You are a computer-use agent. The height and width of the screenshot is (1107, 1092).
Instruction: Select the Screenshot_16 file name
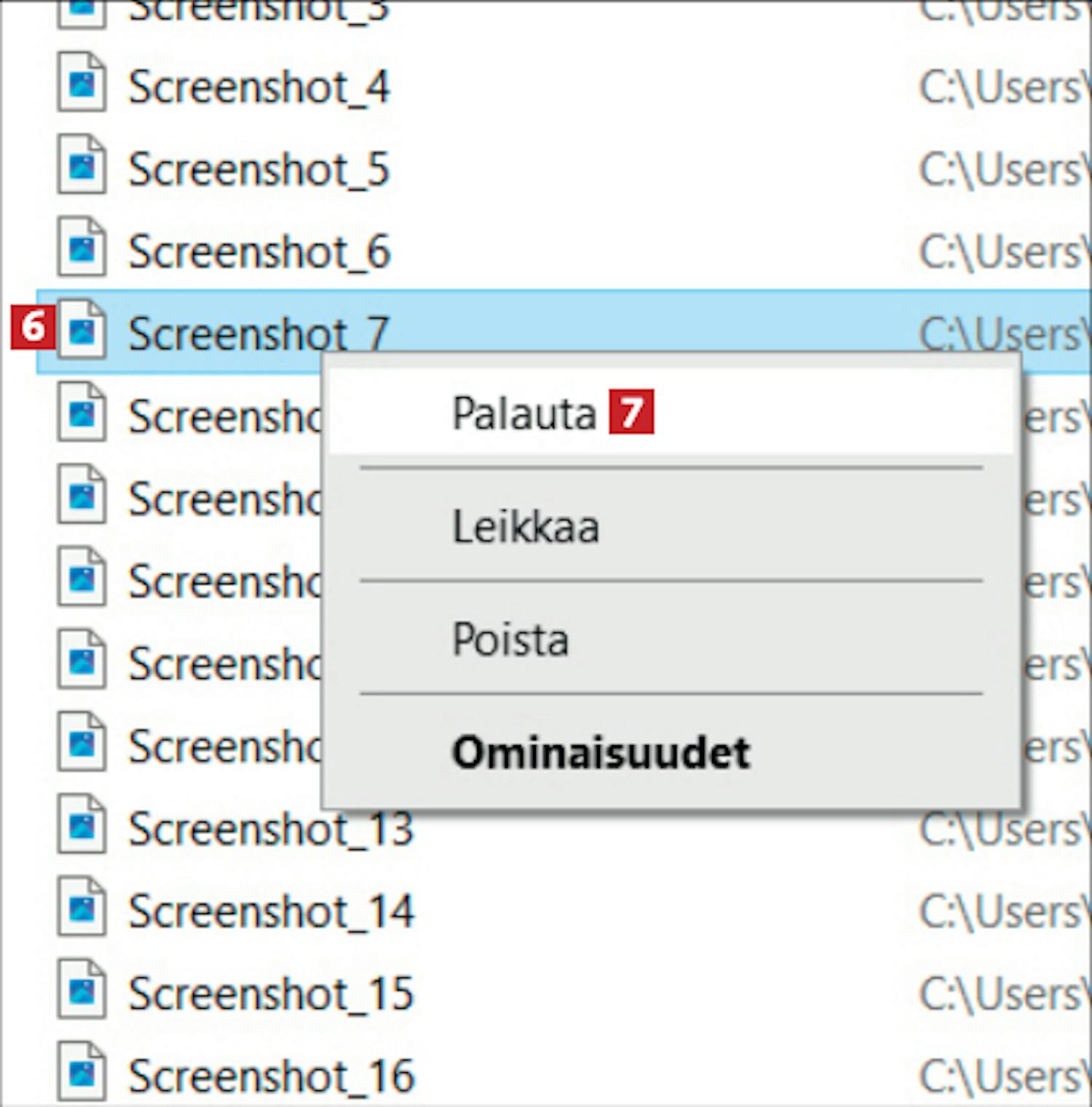tap(271, 1076)
